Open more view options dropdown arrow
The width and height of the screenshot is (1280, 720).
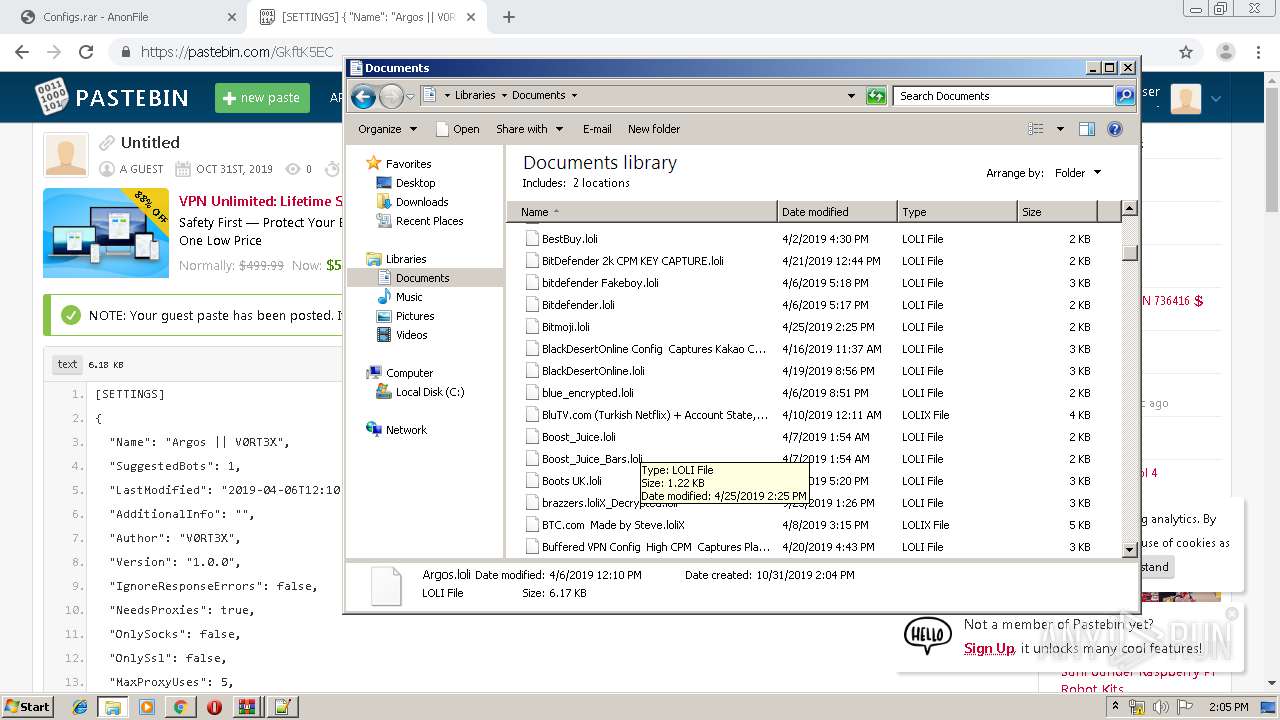[1060, 129]
